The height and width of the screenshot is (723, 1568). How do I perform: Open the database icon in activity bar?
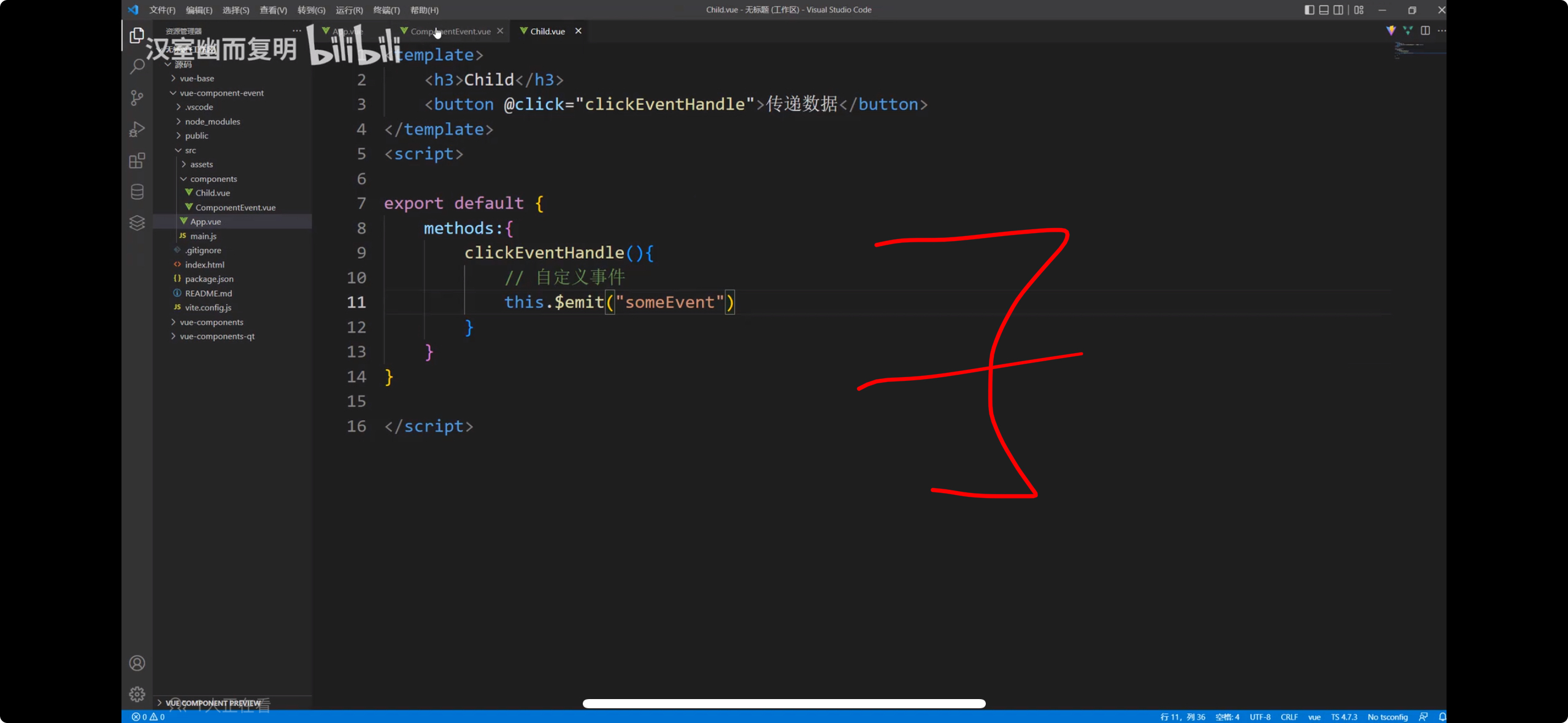(137, 192)
